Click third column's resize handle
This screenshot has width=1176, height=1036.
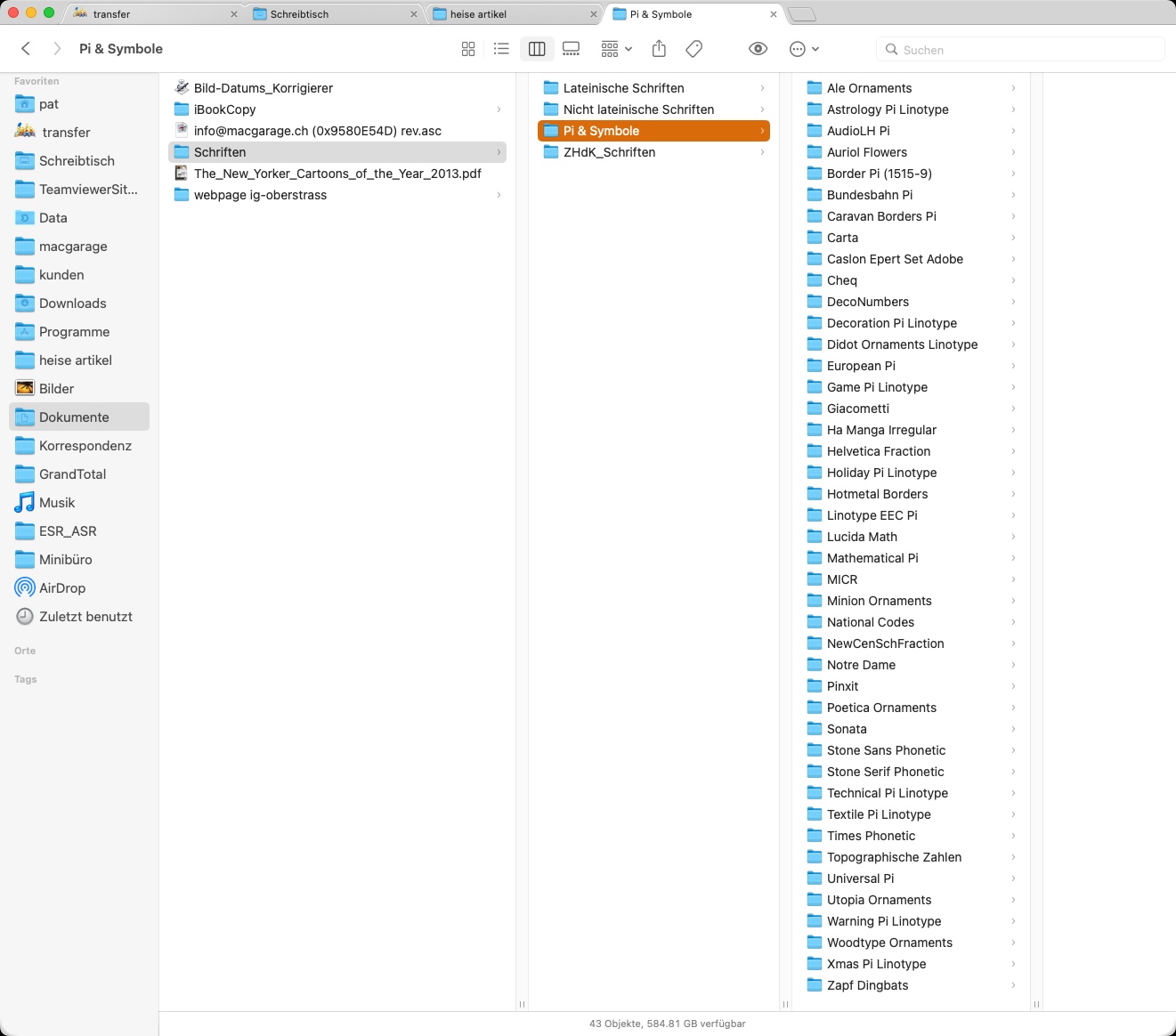click(1036, 1004)
